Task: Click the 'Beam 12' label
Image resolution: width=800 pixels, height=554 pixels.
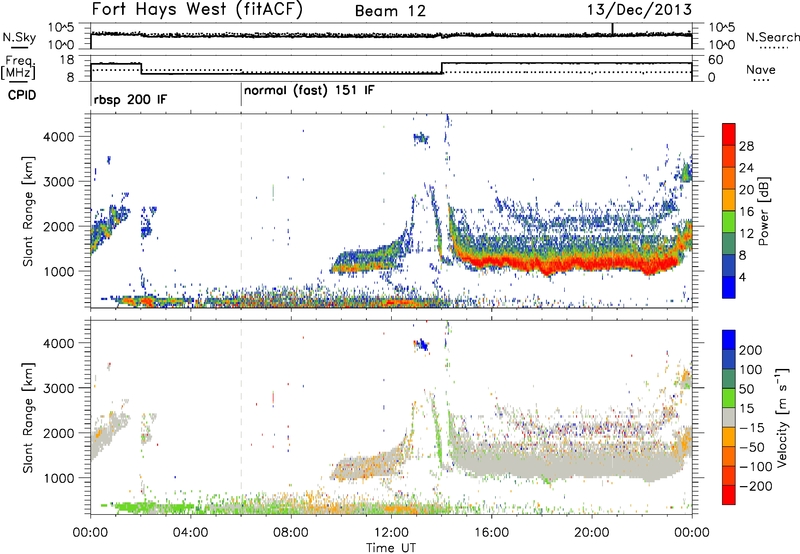Action: [390, 11]
